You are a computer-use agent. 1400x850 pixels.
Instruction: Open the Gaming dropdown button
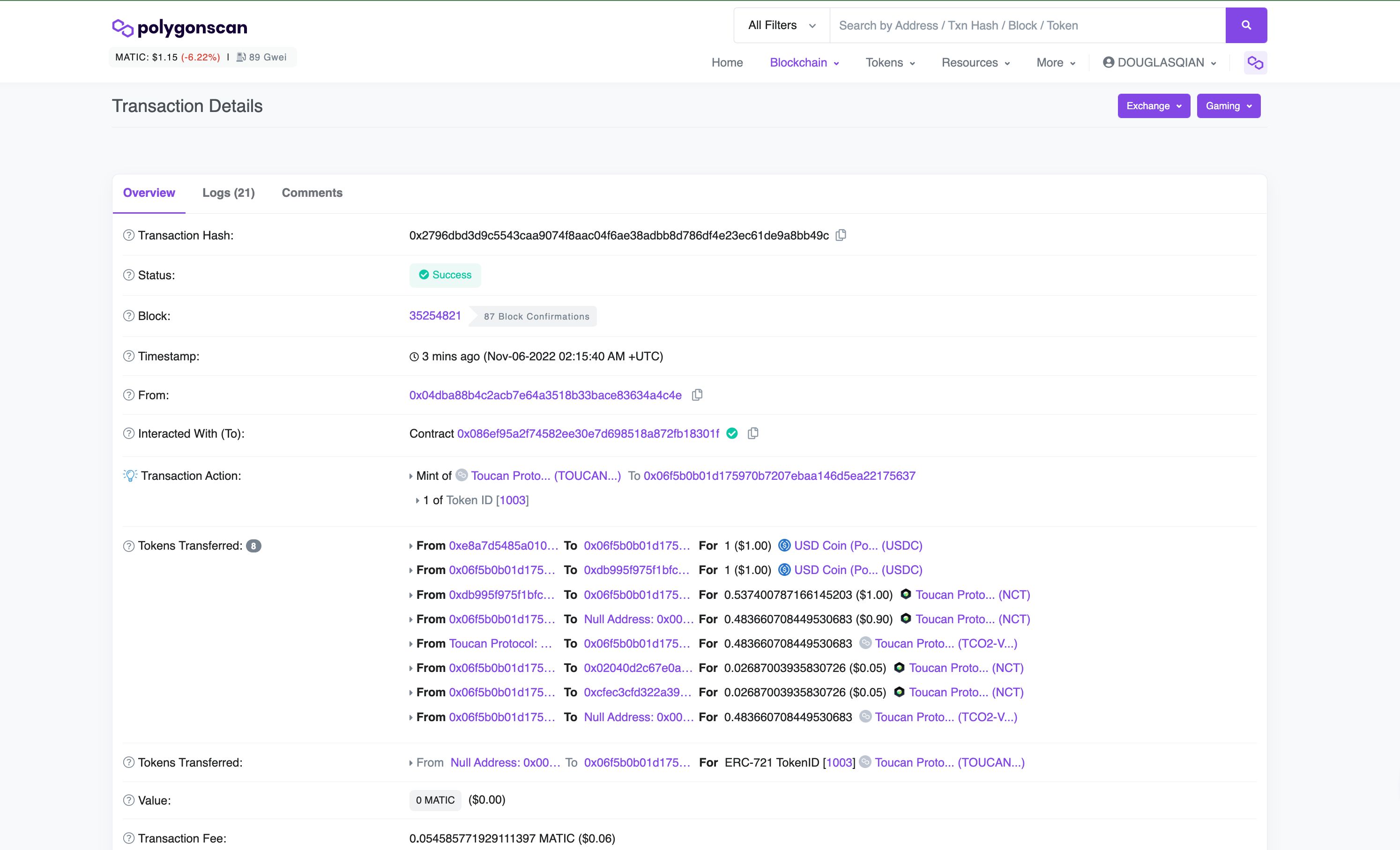1229,106
